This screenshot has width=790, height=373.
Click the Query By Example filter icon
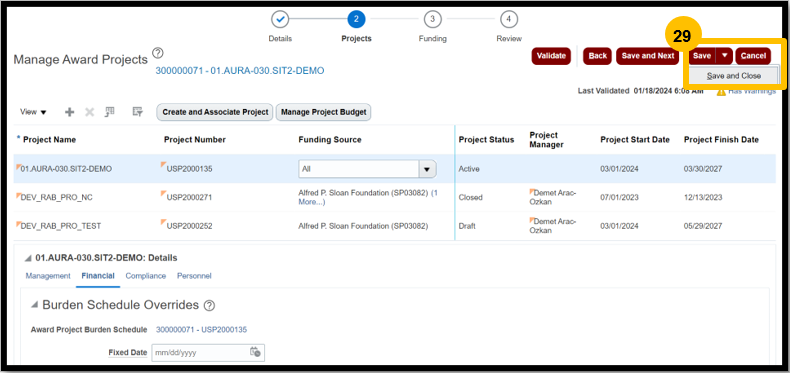[x=137, y=111]
